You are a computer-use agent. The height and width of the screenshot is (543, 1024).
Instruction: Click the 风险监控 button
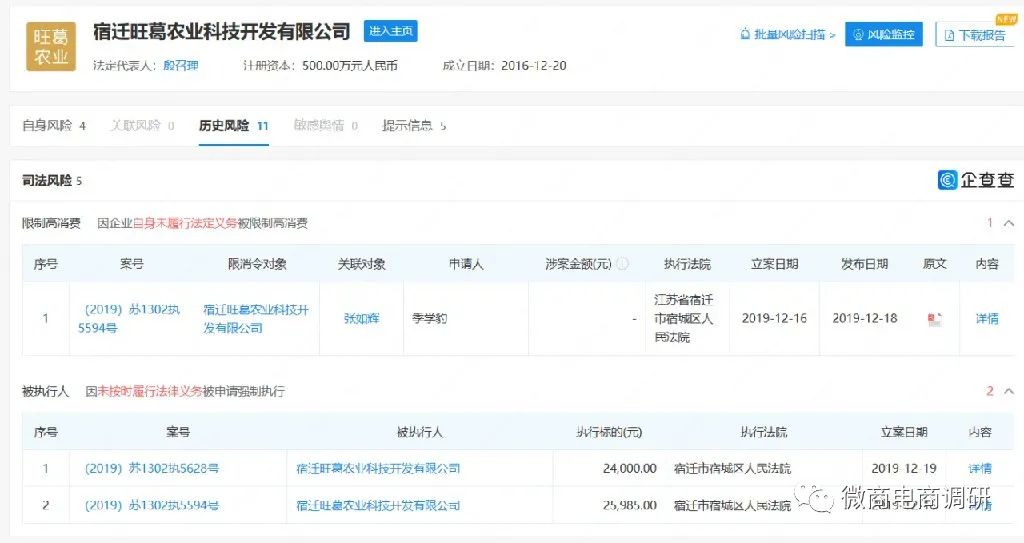884,34
